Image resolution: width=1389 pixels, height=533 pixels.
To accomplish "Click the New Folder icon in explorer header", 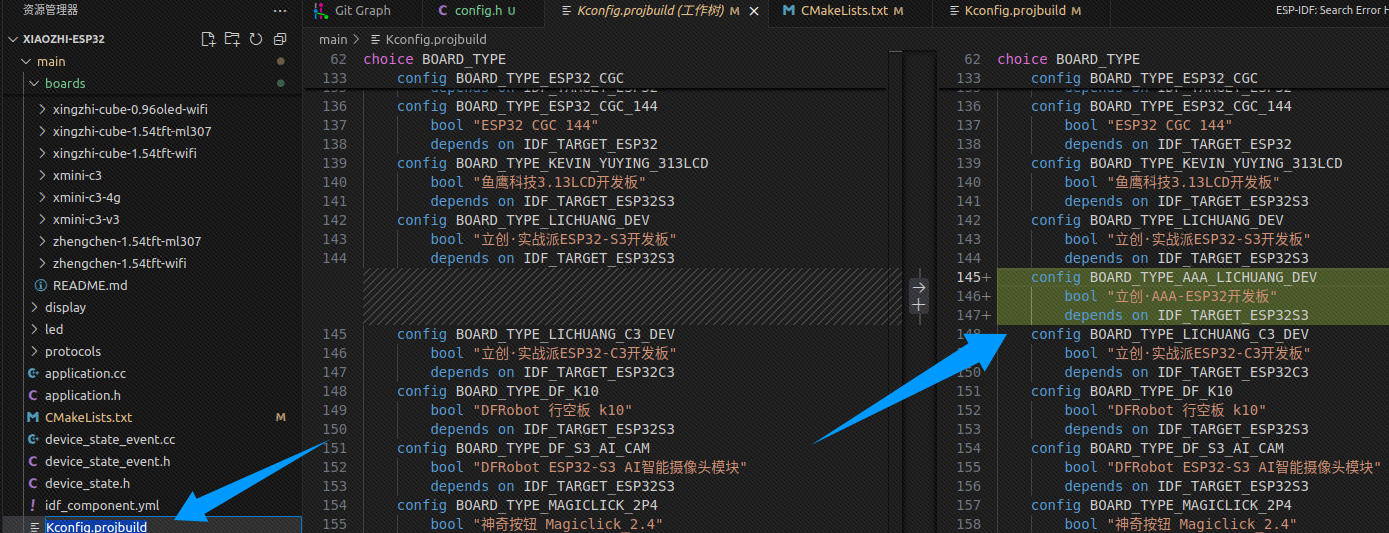I will tap(232, 39).
